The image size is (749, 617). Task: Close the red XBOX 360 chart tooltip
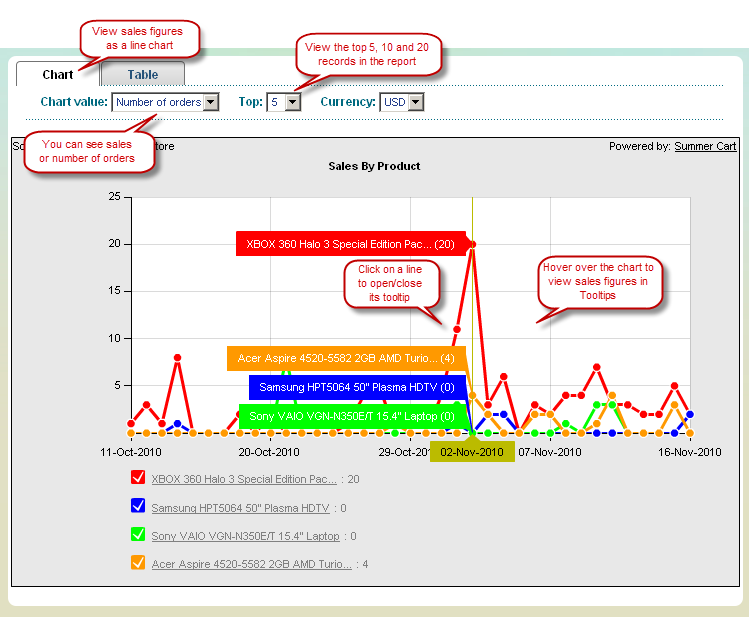click(x=350, y=244)
